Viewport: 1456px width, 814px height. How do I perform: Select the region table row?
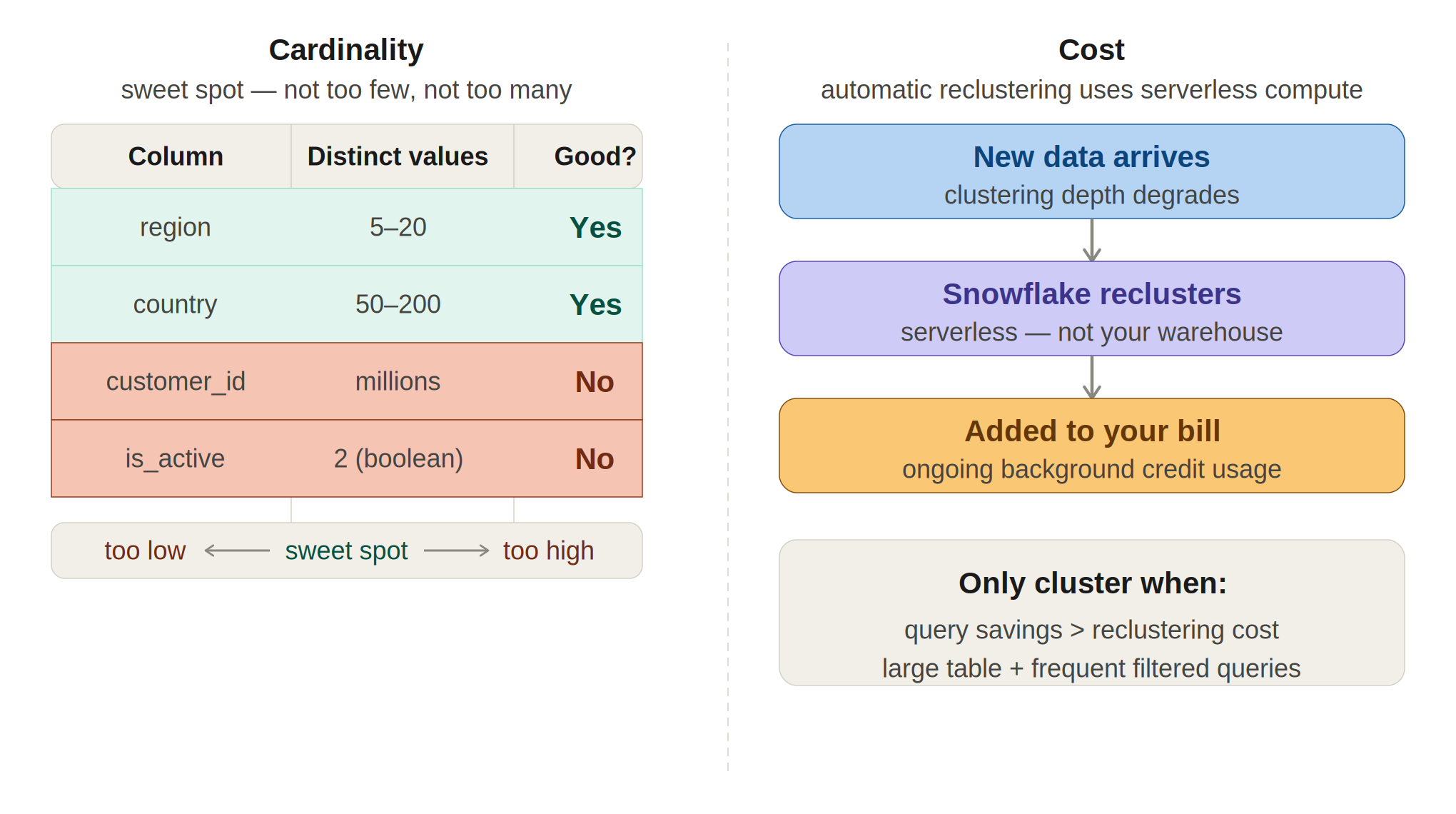347,227
